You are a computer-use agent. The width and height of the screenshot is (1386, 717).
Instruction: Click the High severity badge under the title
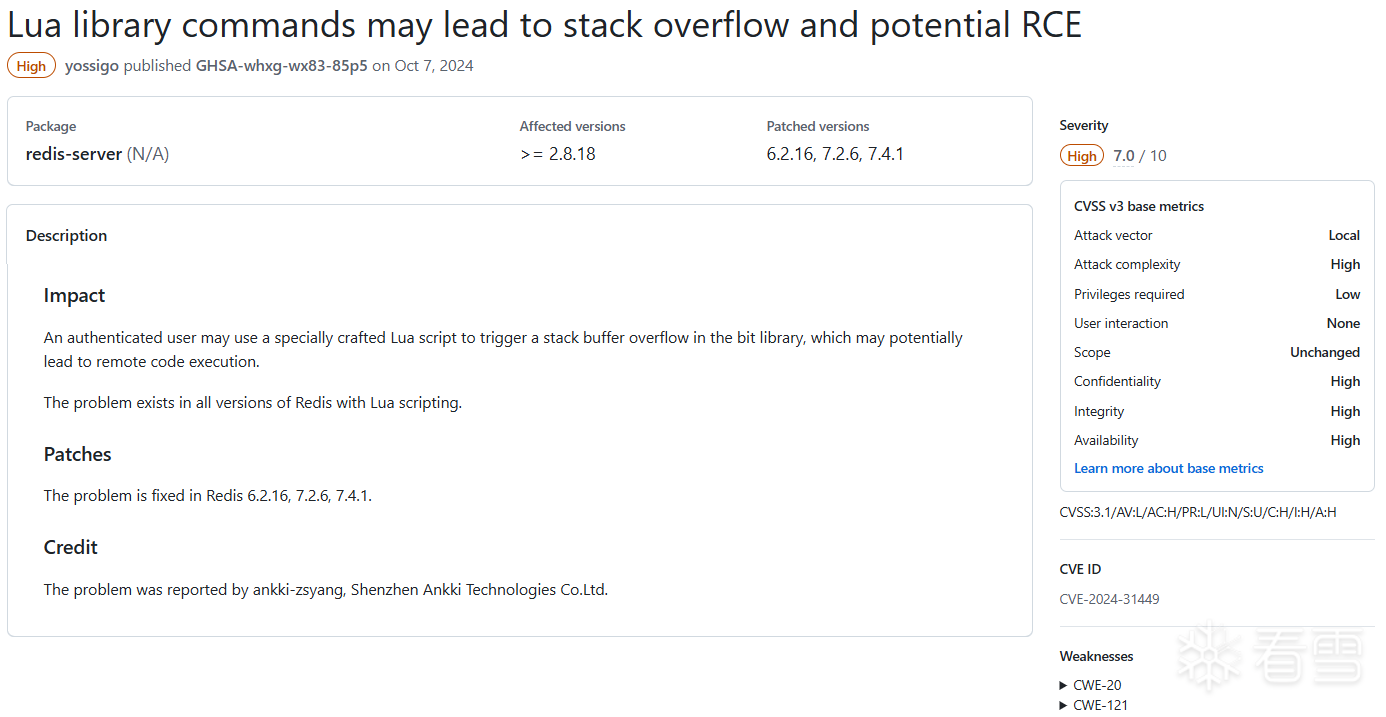click(x=31, y=66)
